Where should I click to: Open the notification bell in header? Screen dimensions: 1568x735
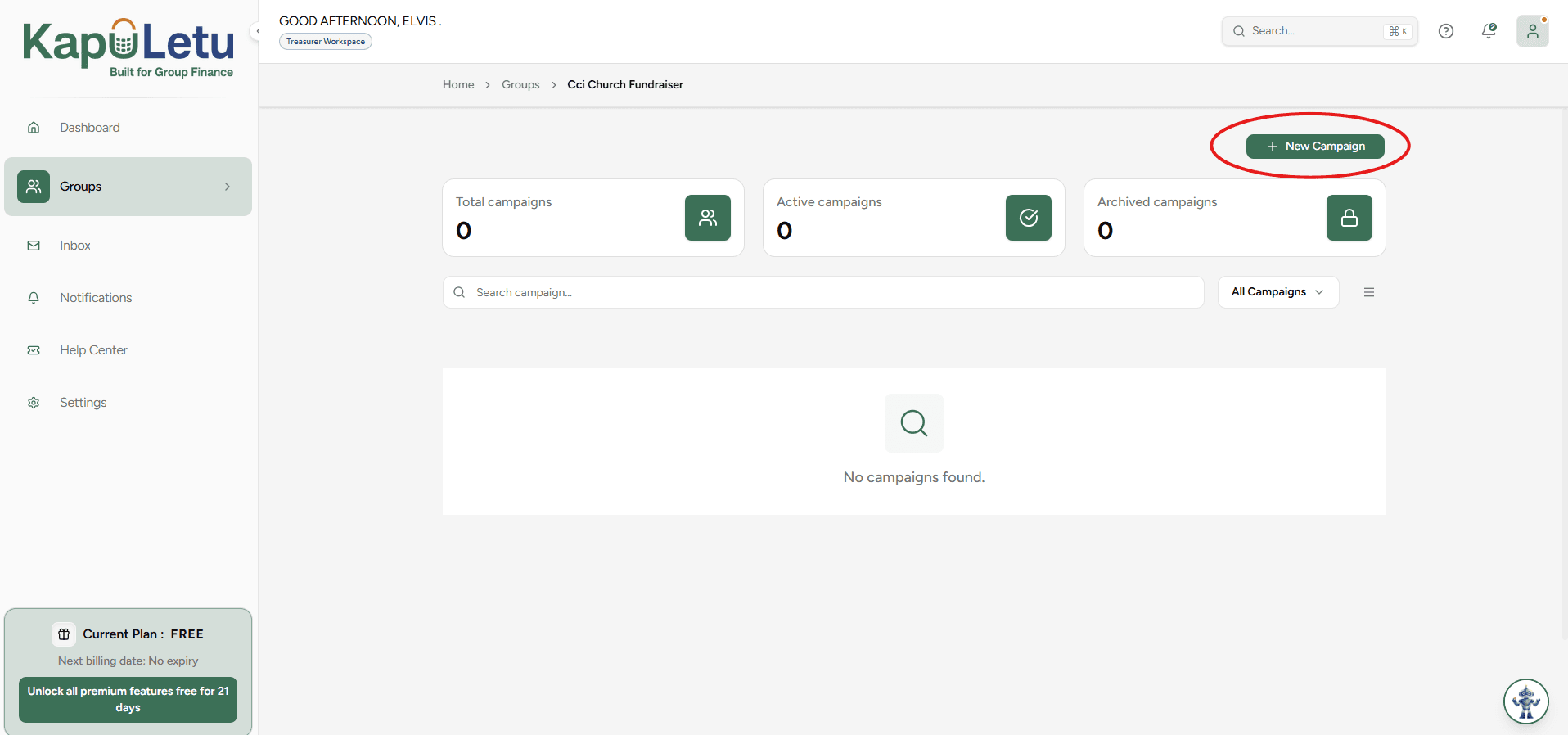(1489, 31)
